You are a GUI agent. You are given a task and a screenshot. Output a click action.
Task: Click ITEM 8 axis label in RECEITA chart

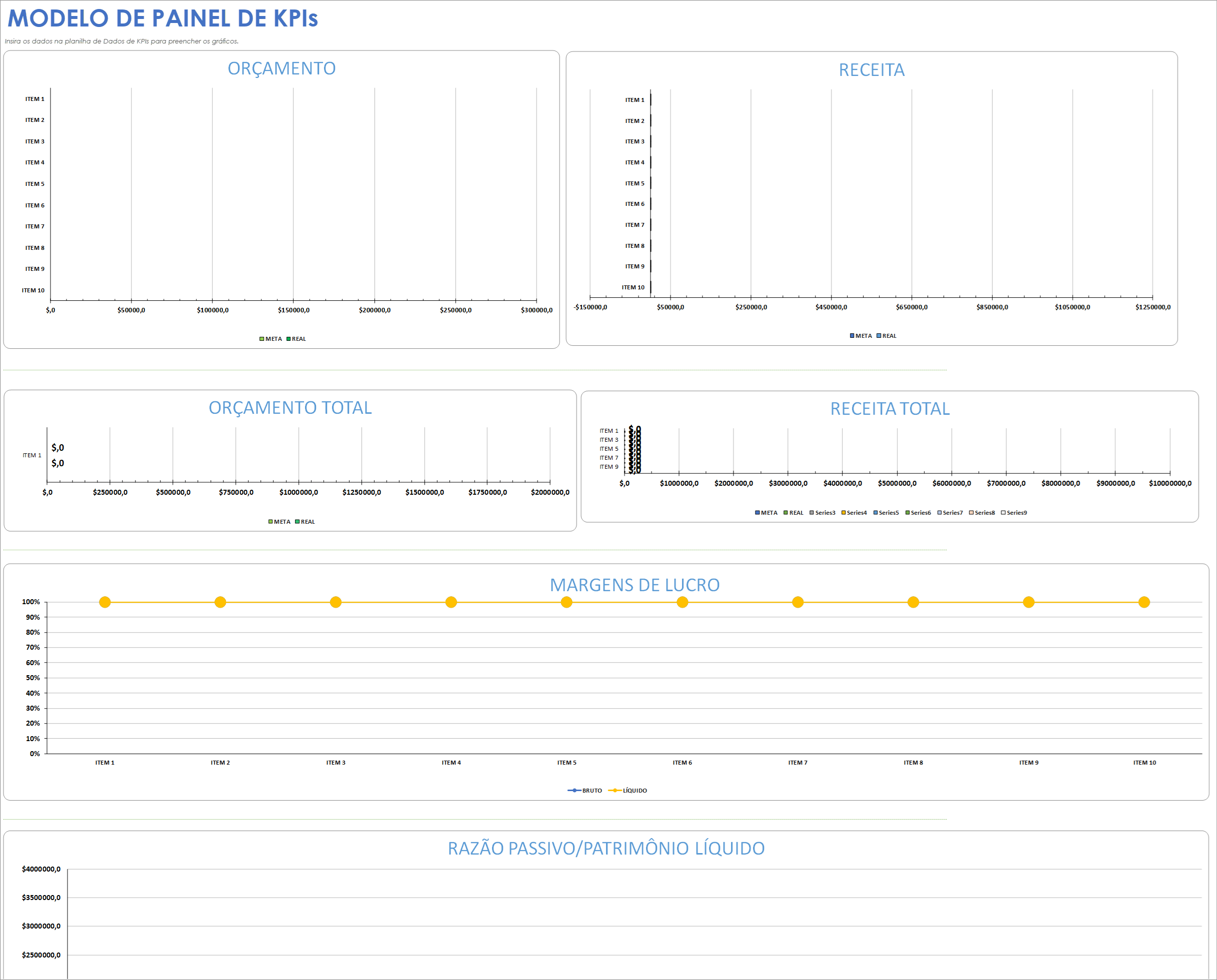[x=634, y=246]
